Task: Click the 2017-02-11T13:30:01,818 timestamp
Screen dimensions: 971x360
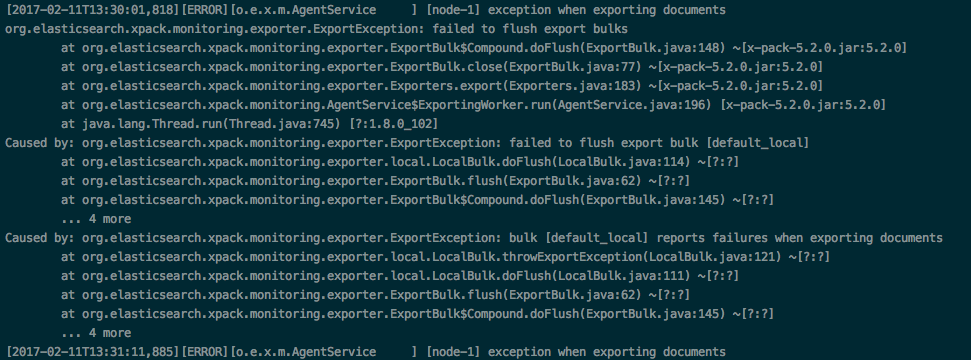Action: coord(92,10)
